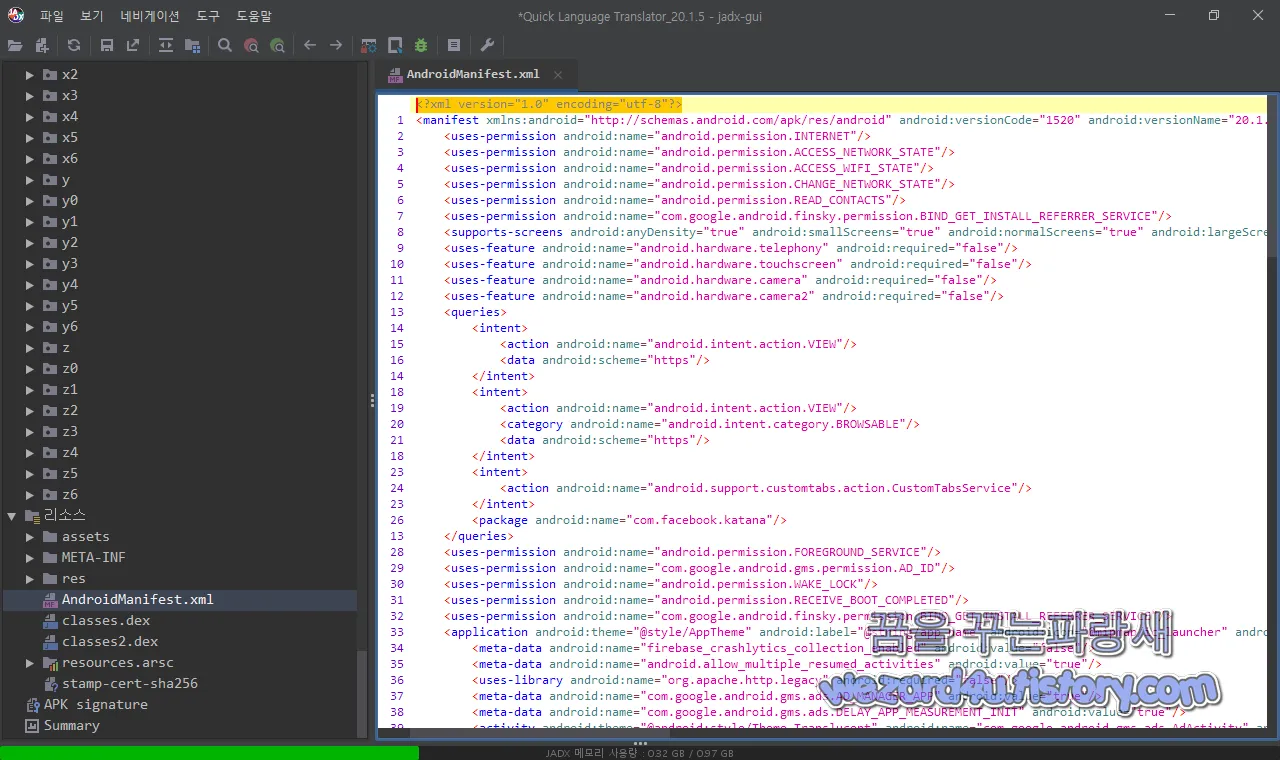Select the x6 package in tree
The height and width of the screenshot is (760, 1280).
pyautogui.click(x=69, y=159)
